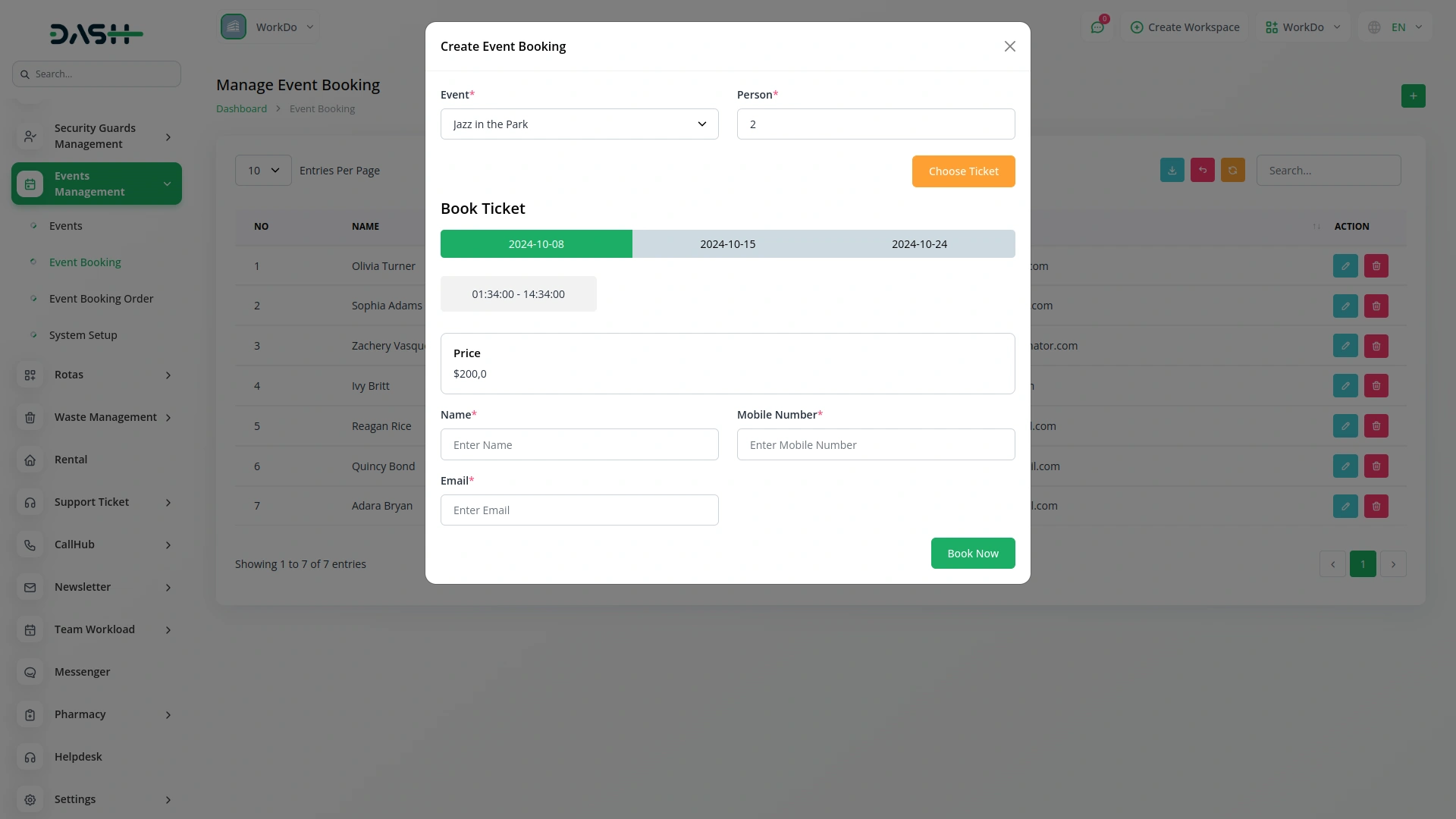This screenshot has height=819, width=1456.
Task: Click the green add booking plus icon
Action: click(1413, 96)
